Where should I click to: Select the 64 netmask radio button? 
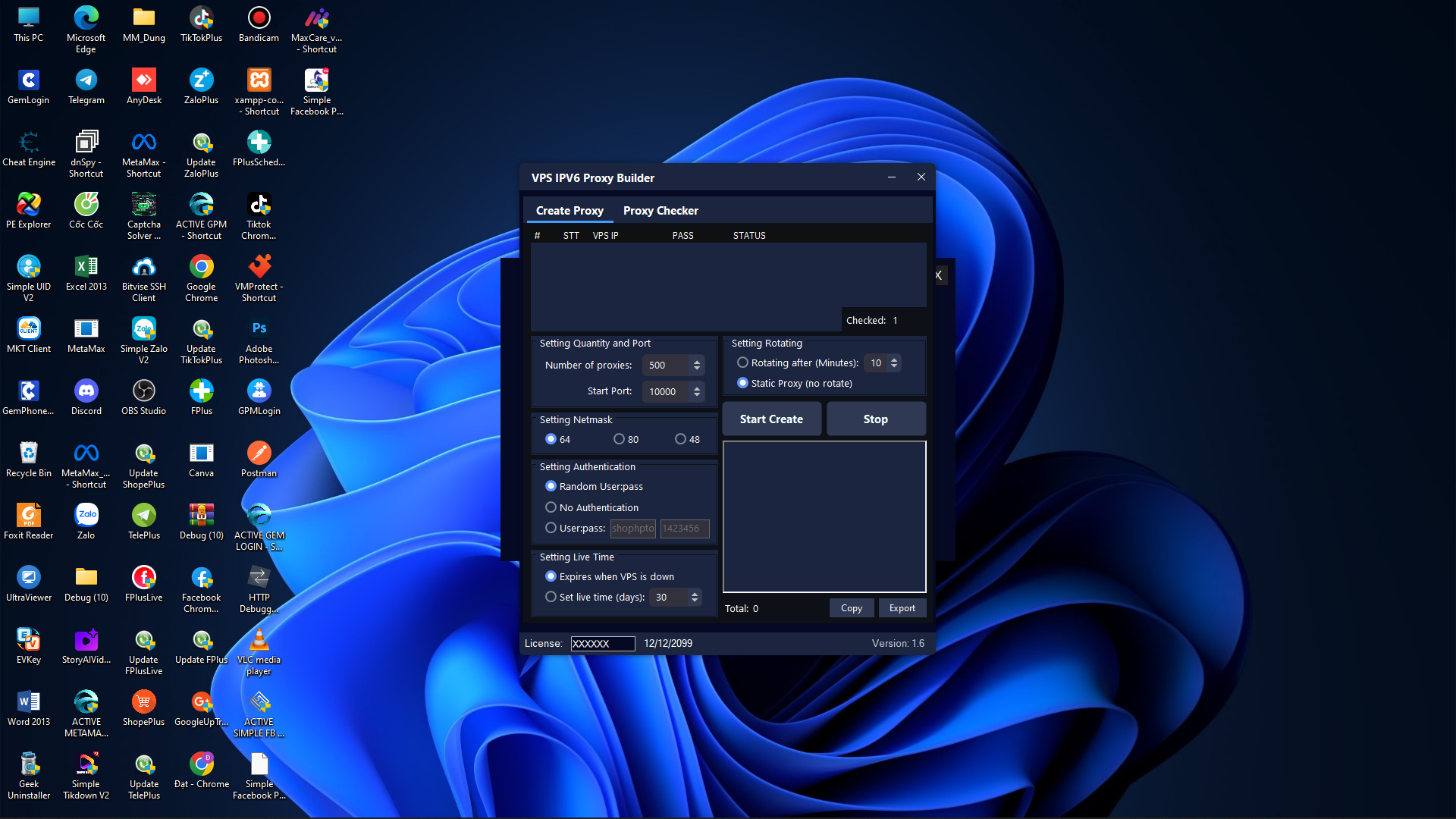[x=551, y=439]
